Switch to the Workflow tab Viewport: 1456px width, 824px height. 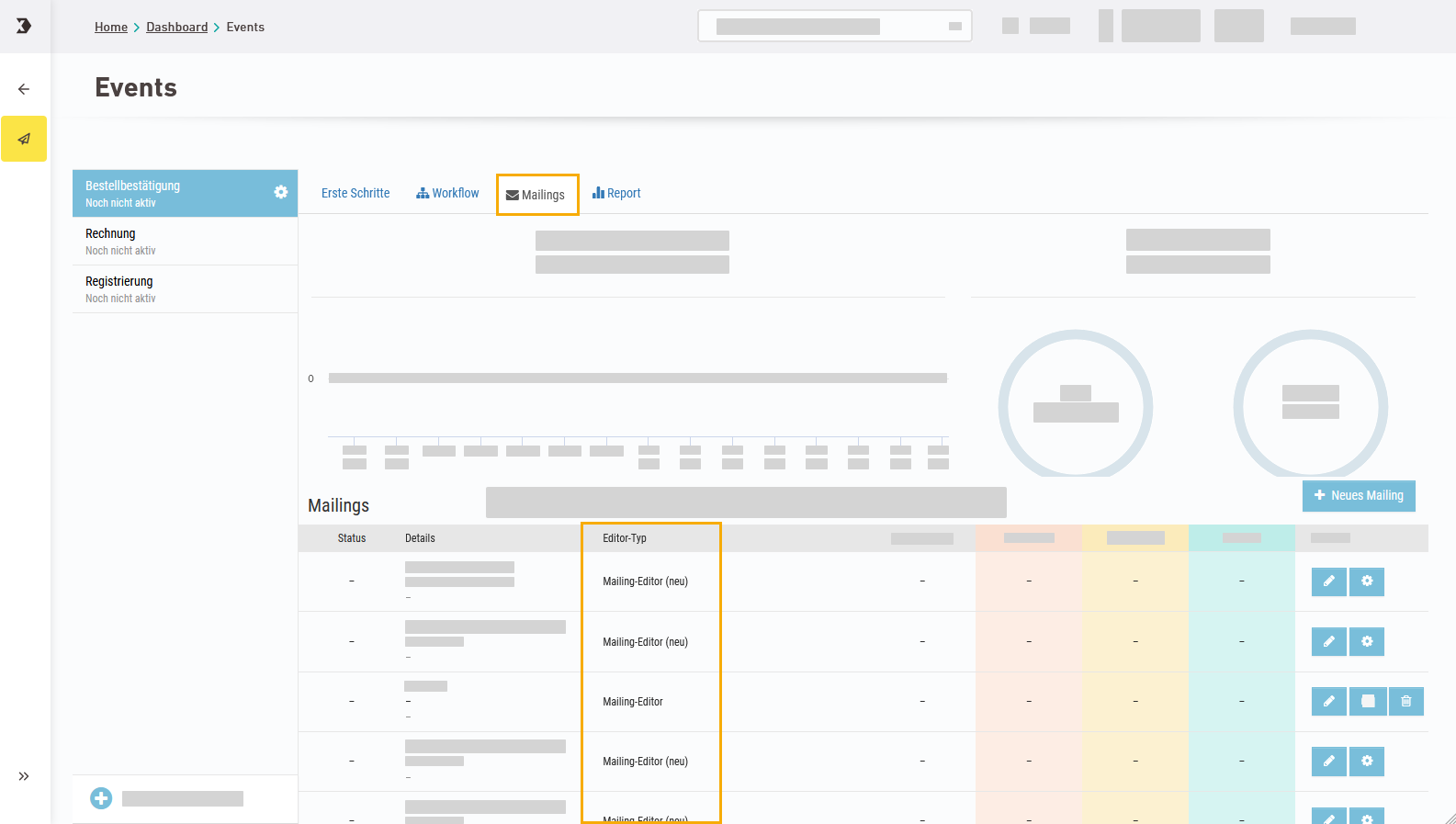(447, 194)
